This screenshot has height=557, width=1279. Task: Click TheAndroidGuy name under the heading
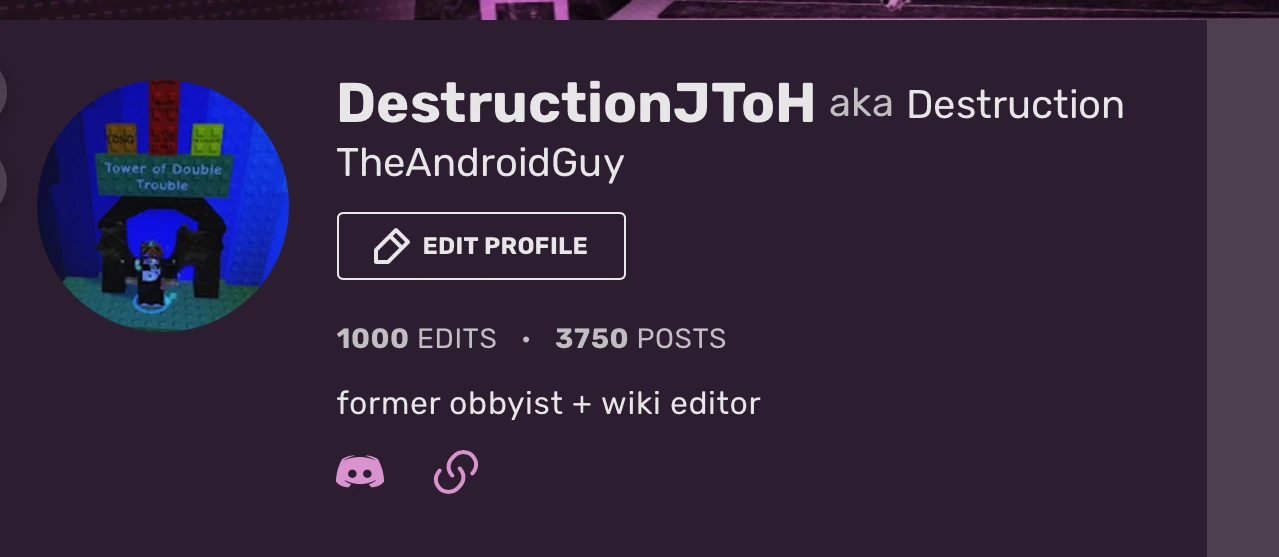tap(481, 163)
